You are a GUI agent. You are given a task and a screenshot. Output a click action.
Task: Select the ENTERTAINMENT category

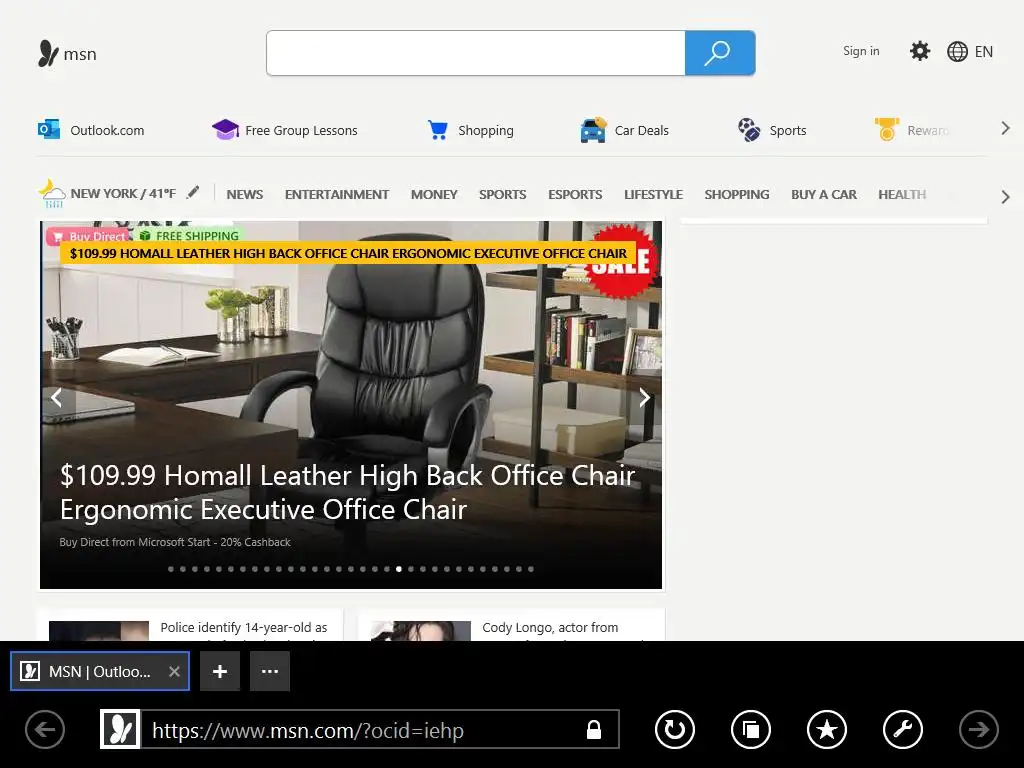(x=337, y=195)
